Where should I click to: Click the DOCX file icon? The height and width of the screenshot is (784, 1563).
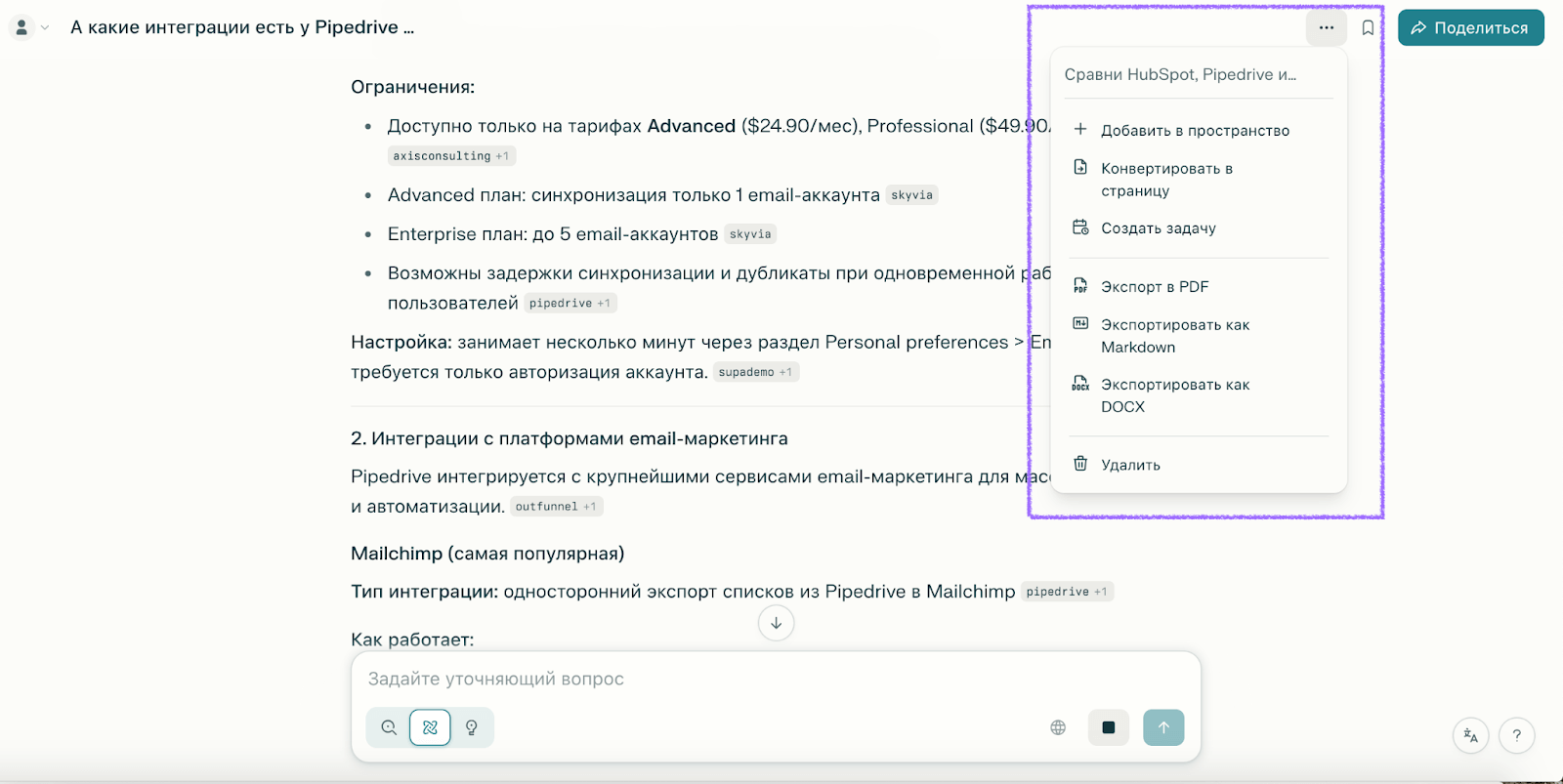(x=1080, y=383)
